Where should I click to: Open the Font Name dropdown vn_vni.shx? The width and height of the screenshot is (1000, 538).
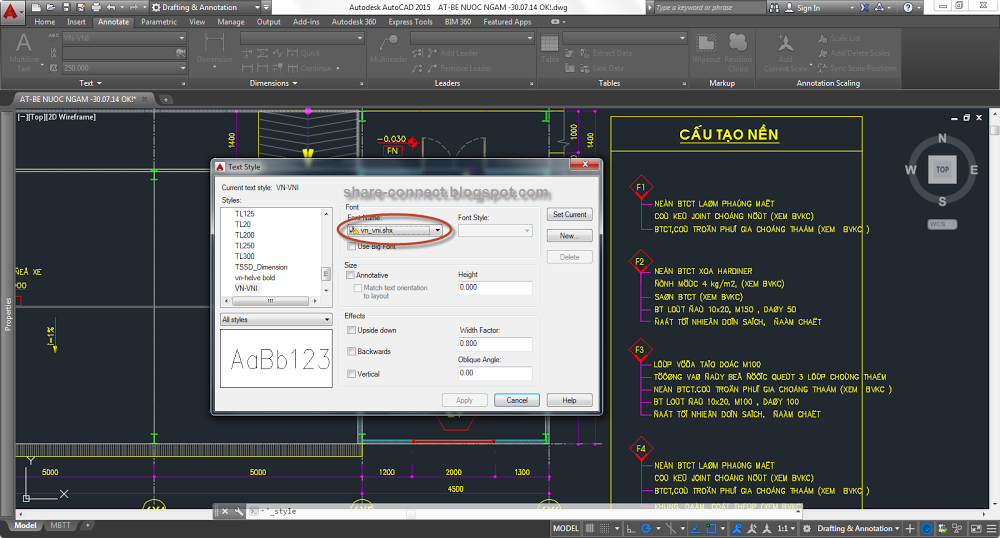tap(395, 230)
